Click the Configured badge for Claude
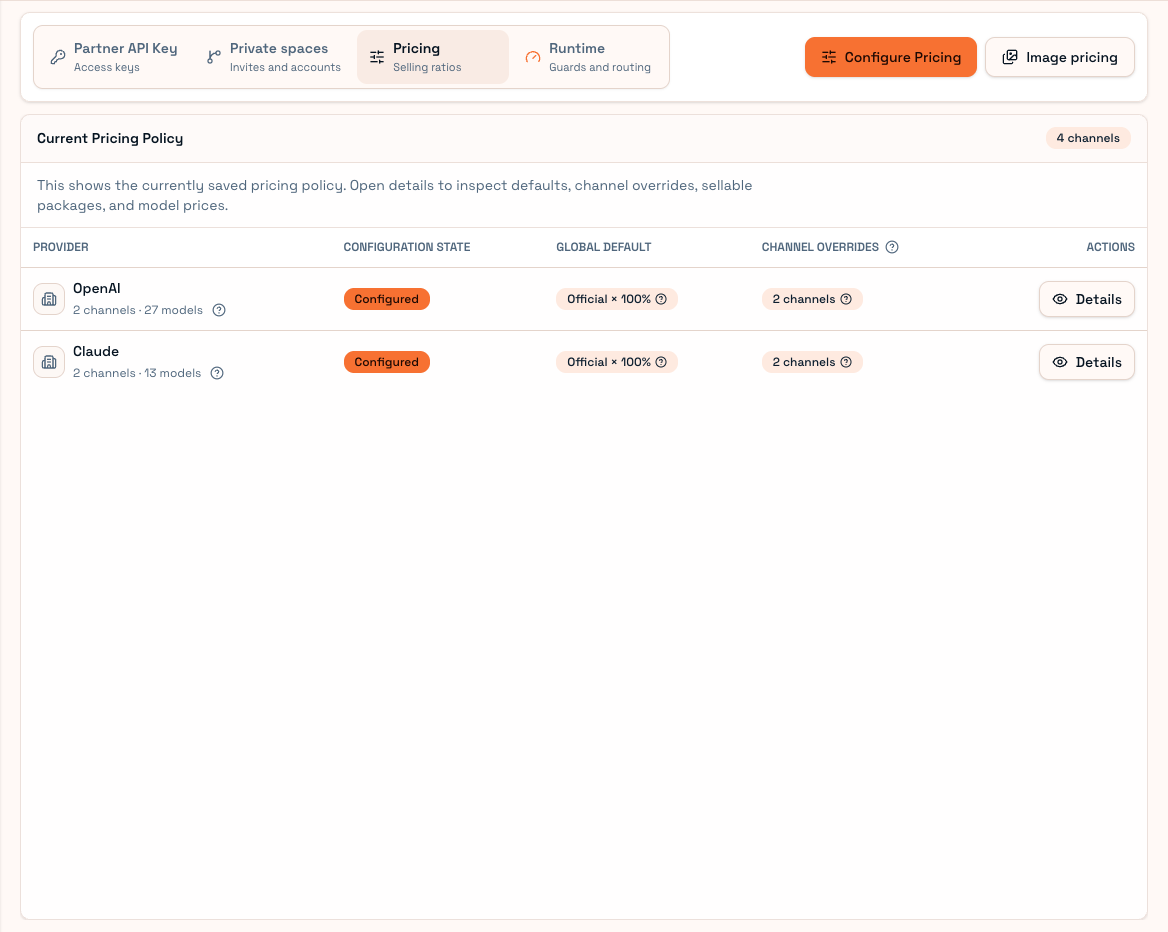Image resolution: width=1168 pixels, height=932 pixels. (387, 362)
